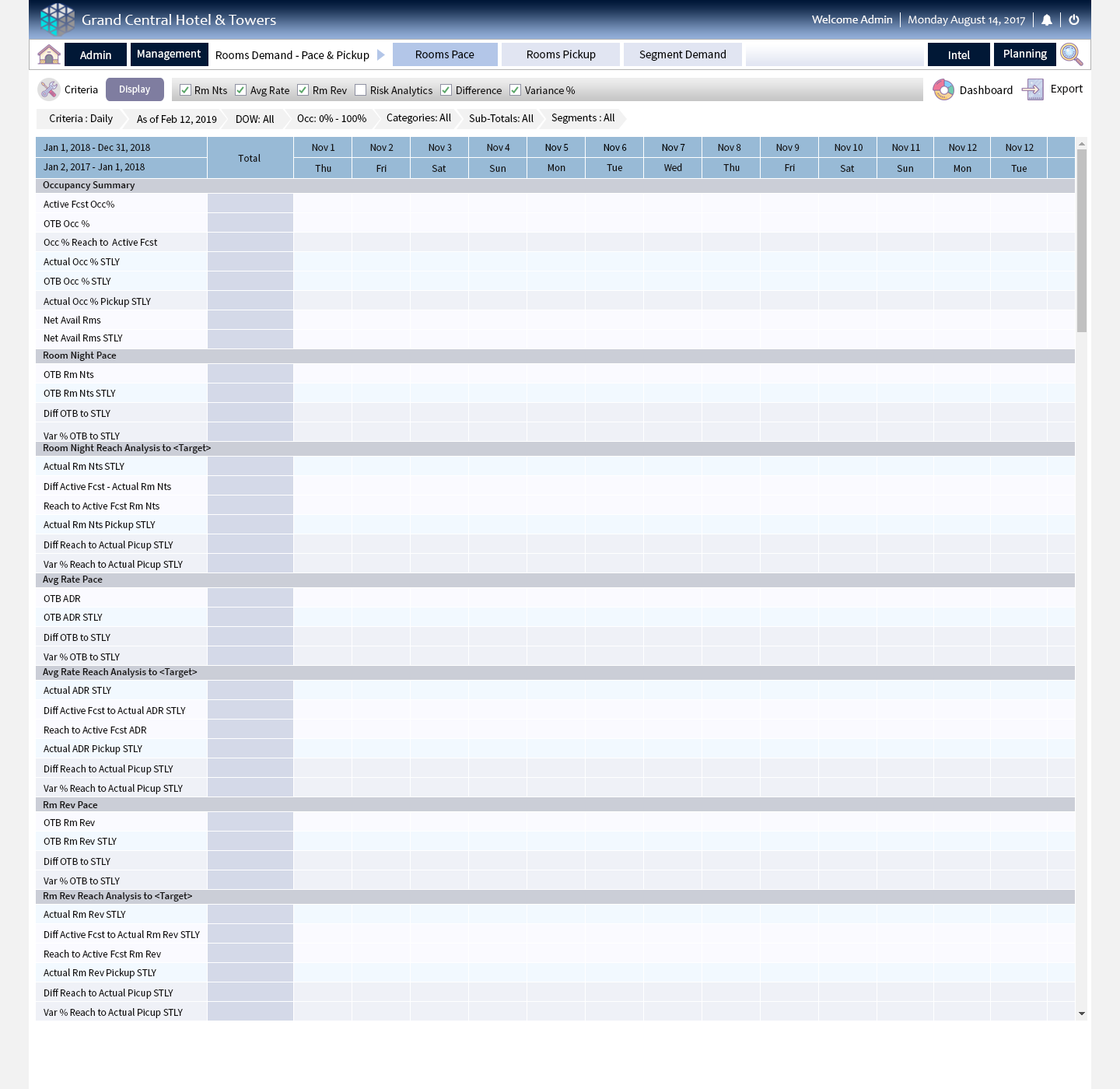Open the Dashboard chart icon

(943, 89)
